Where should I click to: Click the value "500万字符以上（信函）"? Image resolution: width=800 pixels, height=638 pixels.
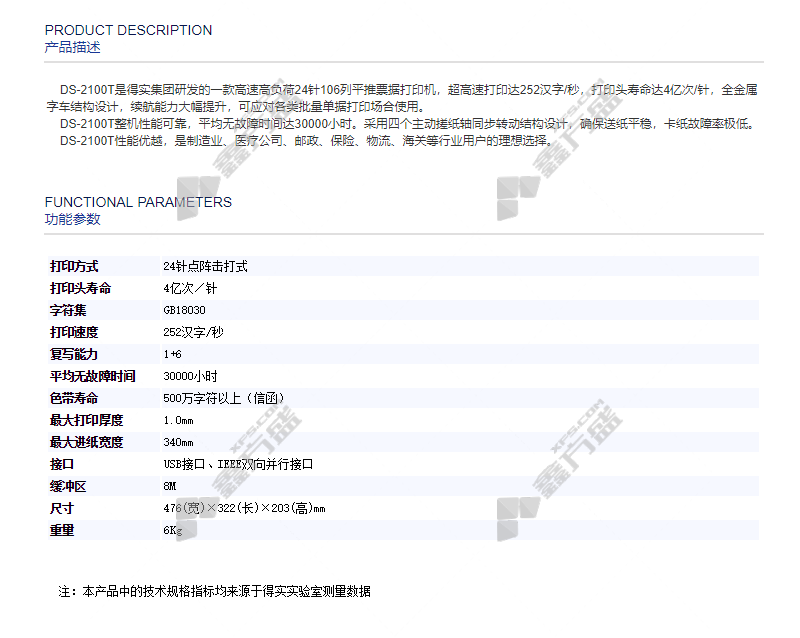point(223,398)
